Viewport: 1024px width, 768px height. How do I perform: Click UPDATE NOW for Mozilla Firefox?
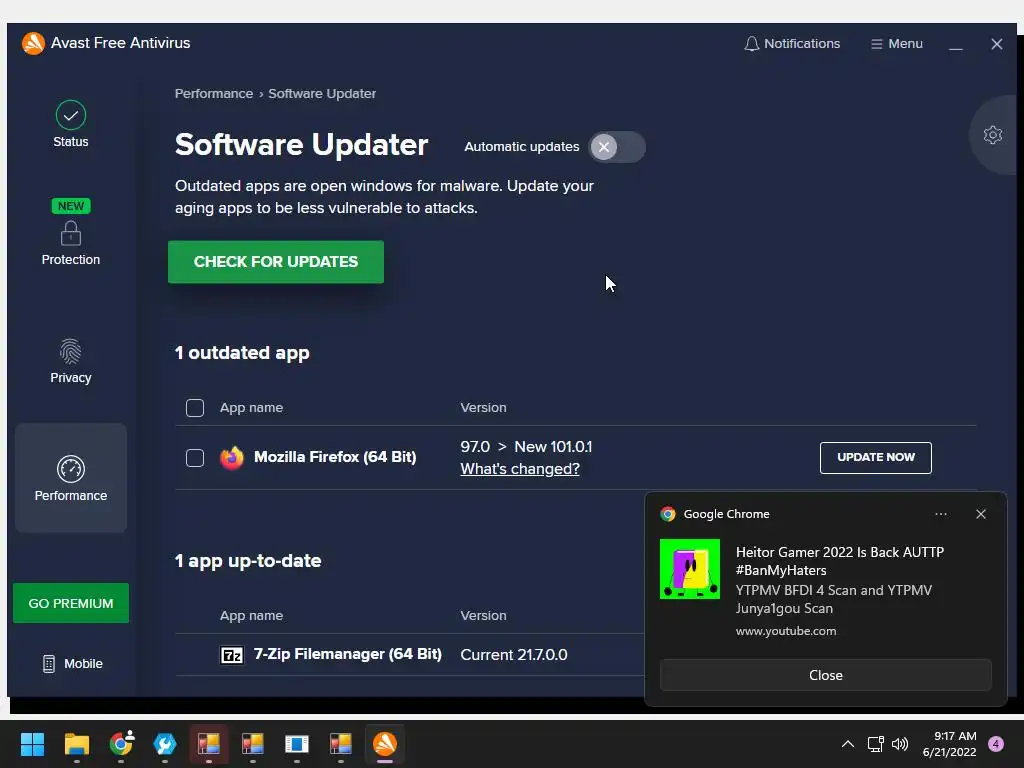875,457
